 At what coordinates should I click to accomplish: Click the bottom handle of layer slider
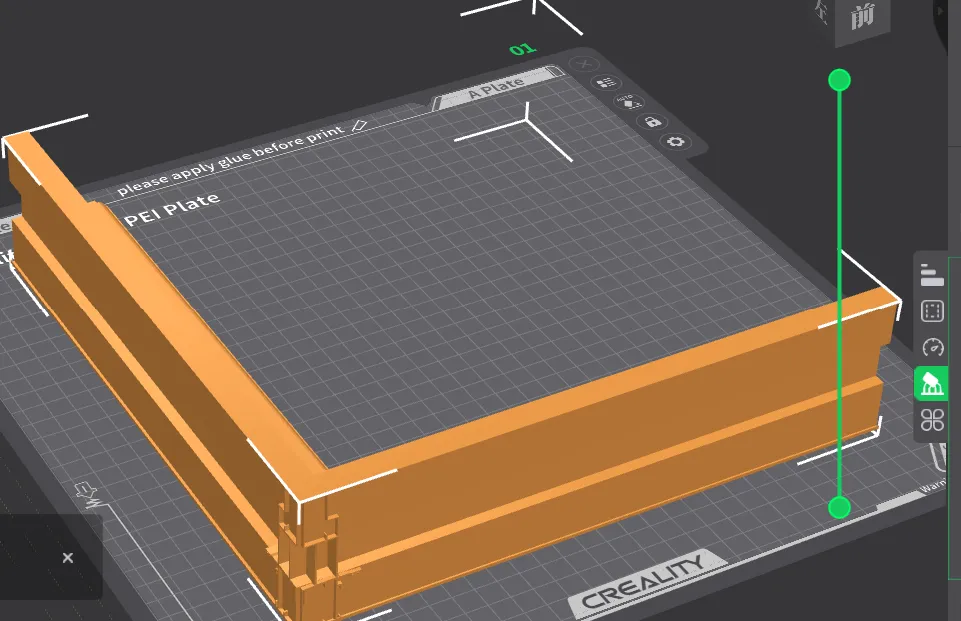tap(839, 508)
